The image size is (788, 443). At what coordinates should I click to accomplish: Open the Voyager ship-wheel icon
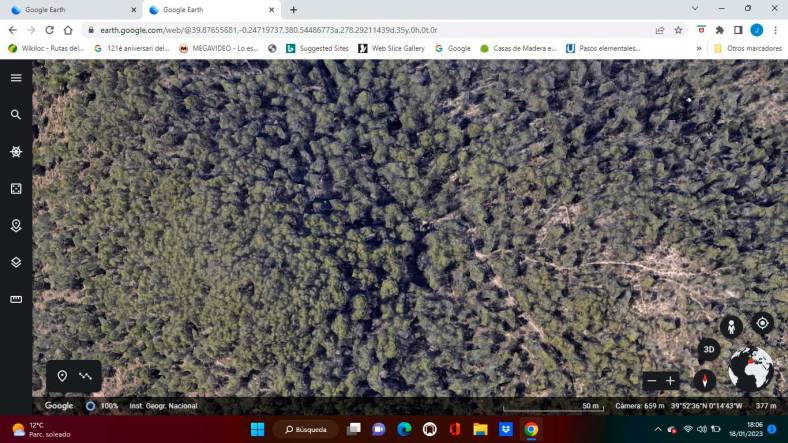(16, 152)
